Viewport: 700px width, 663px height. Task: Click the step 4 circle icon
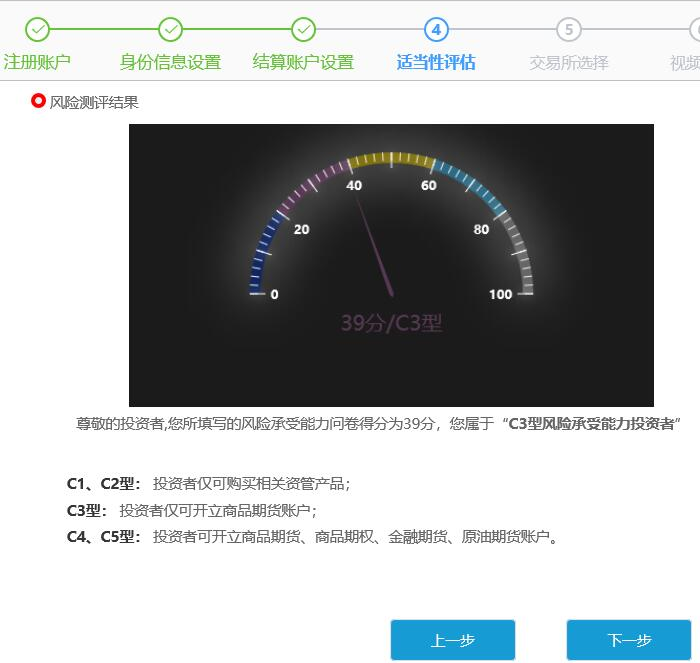coord(436,30)
